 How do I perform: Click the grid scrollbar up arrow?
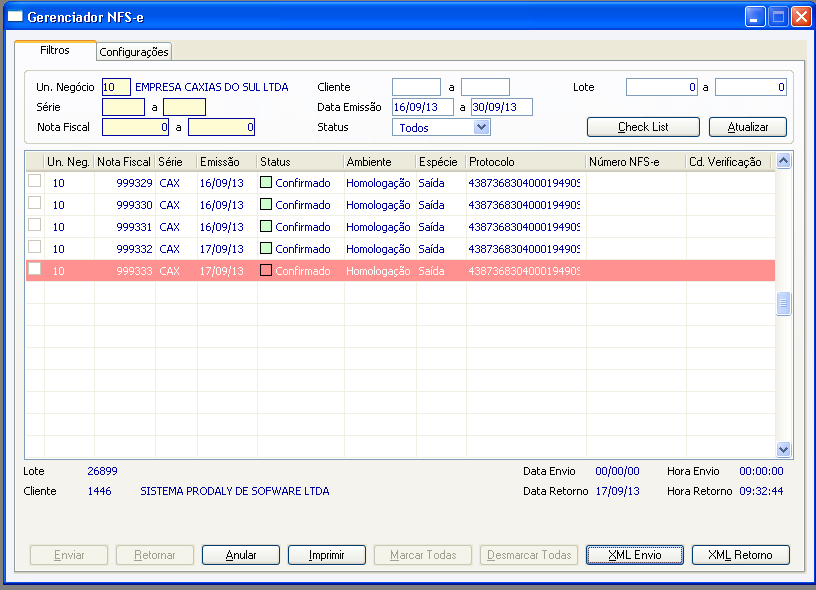click(x=783, y=161)
